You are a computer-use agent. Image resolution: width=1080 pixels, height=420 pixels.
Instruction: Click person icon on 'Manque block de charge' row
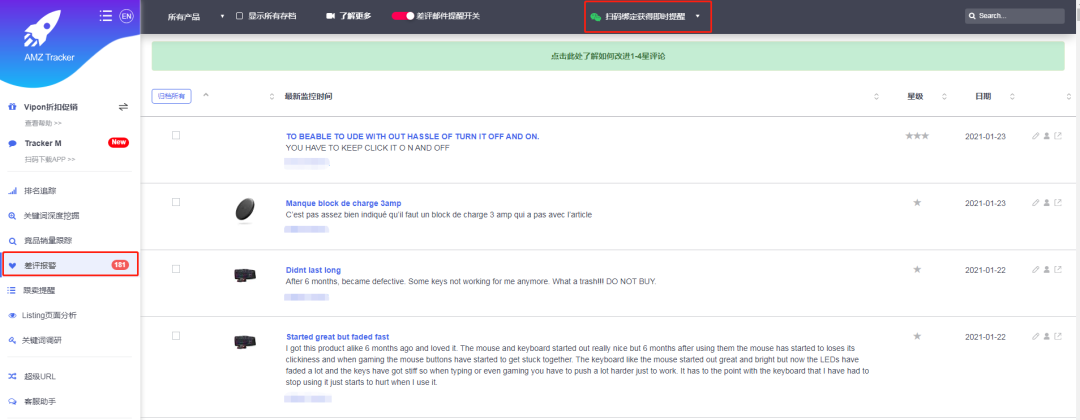(x=1046, y=203)
